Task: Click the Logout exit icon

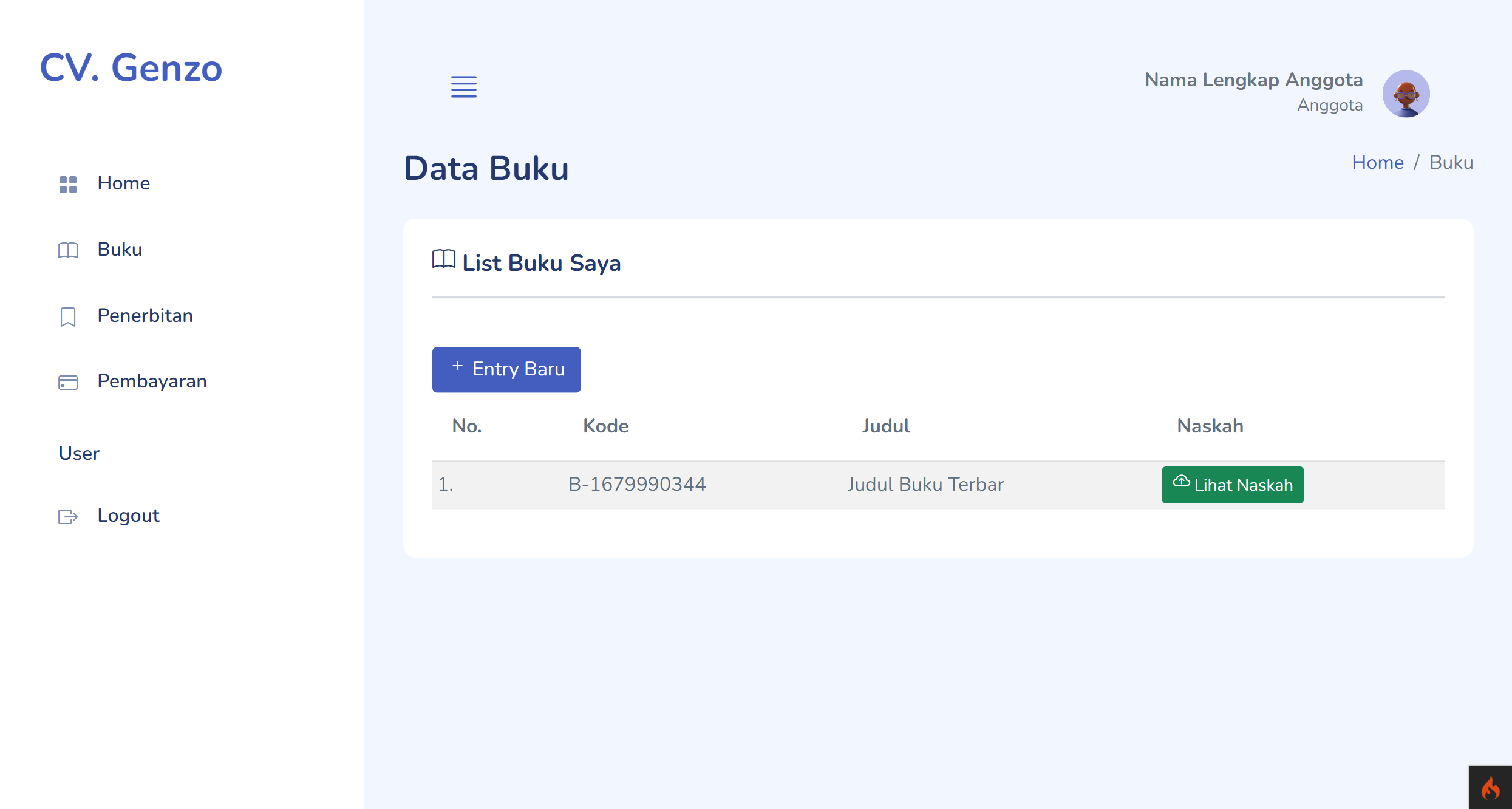Action: [x=67, y=516]
